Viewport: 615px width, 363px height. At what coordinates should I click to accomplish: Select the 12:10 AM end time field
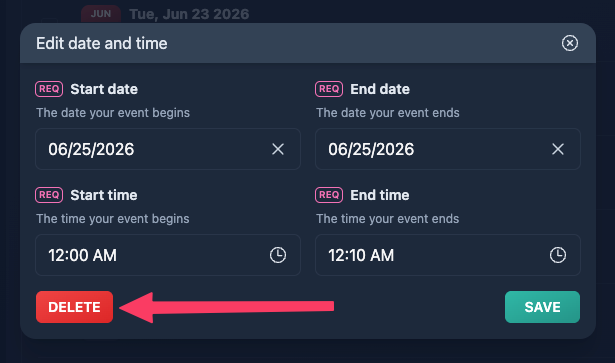448,255
